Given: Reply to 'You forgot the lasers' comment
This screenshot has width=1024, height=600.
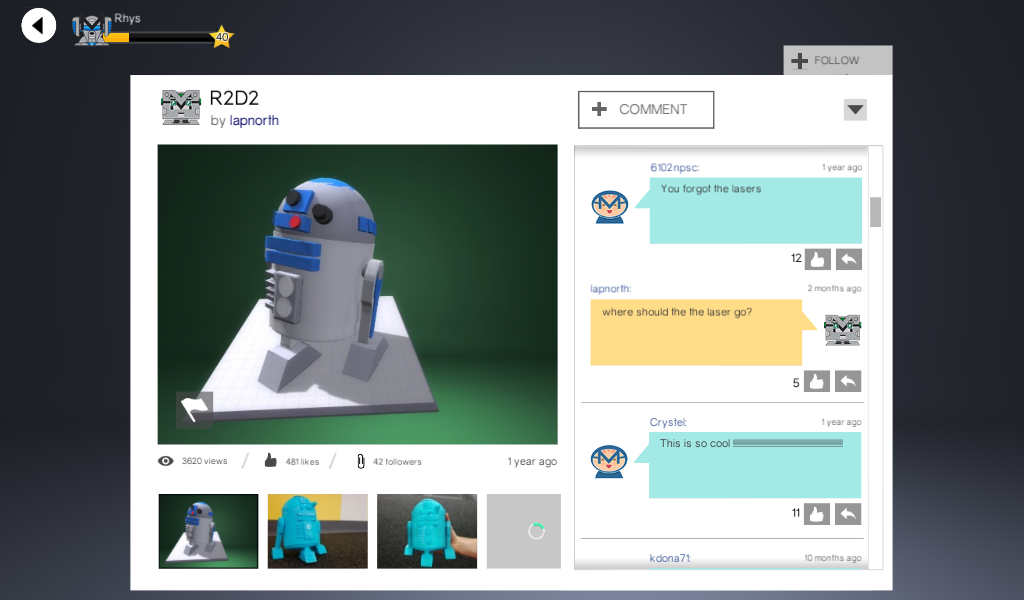Looking at the screenshot, I should click(x=848, y=259).
